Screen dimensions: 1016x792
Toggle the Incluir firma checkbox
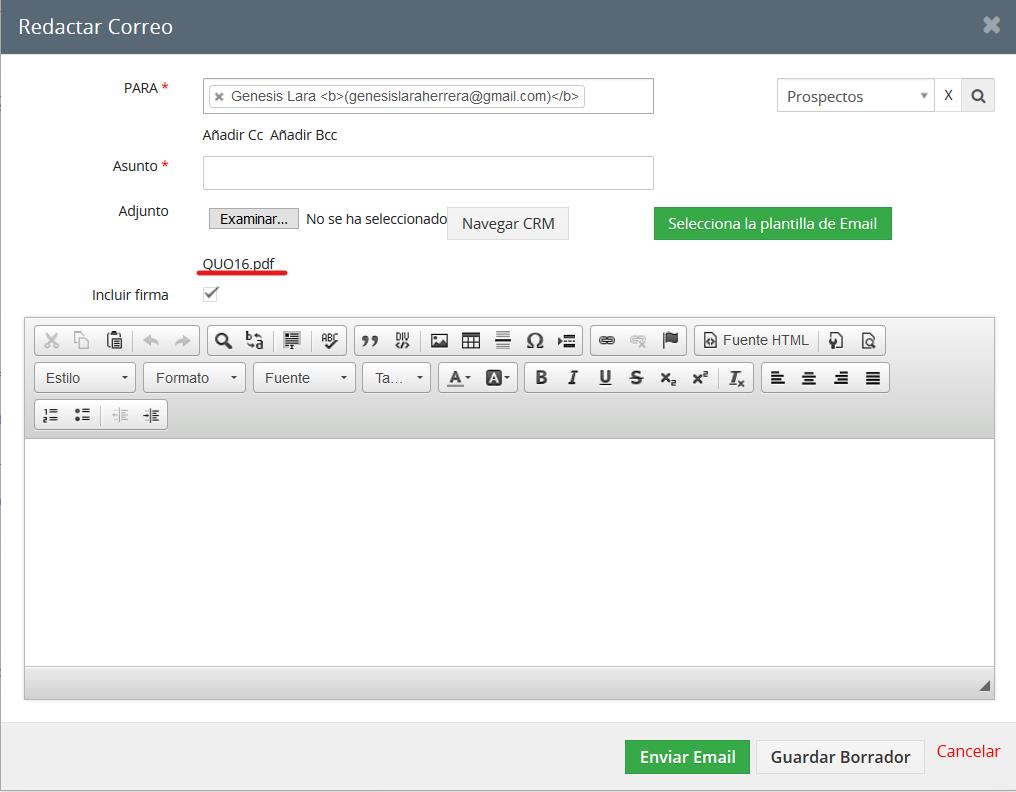(210, 294)
